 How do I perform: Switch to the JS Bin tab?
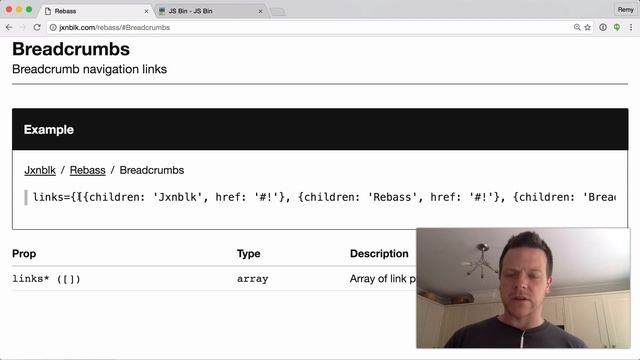pyautogui.click(x=210, y=11)
